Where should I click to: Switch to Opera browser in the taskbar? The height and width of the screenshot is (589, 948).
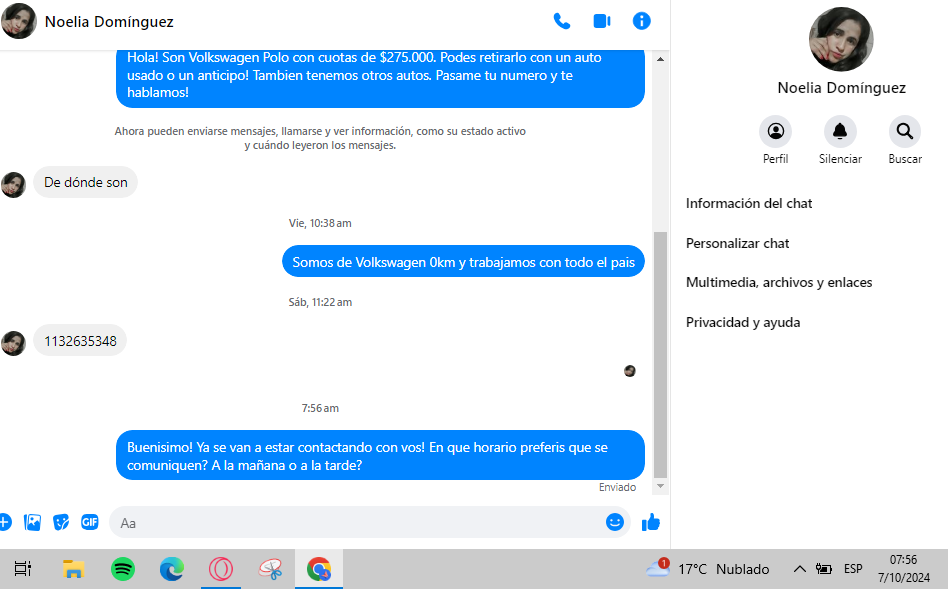click(x=221, y=569)
